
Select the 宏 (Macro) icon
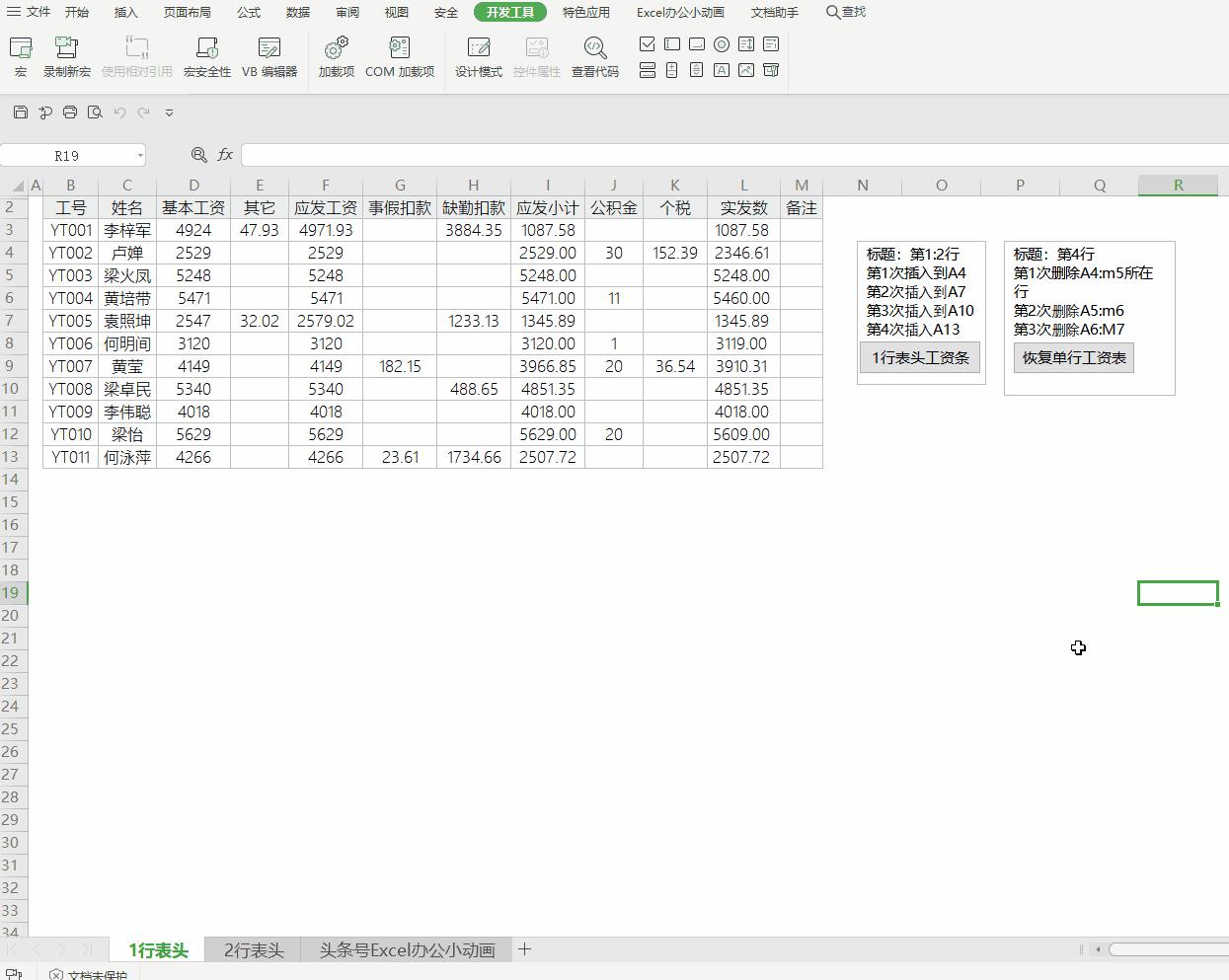click(21, 56)
